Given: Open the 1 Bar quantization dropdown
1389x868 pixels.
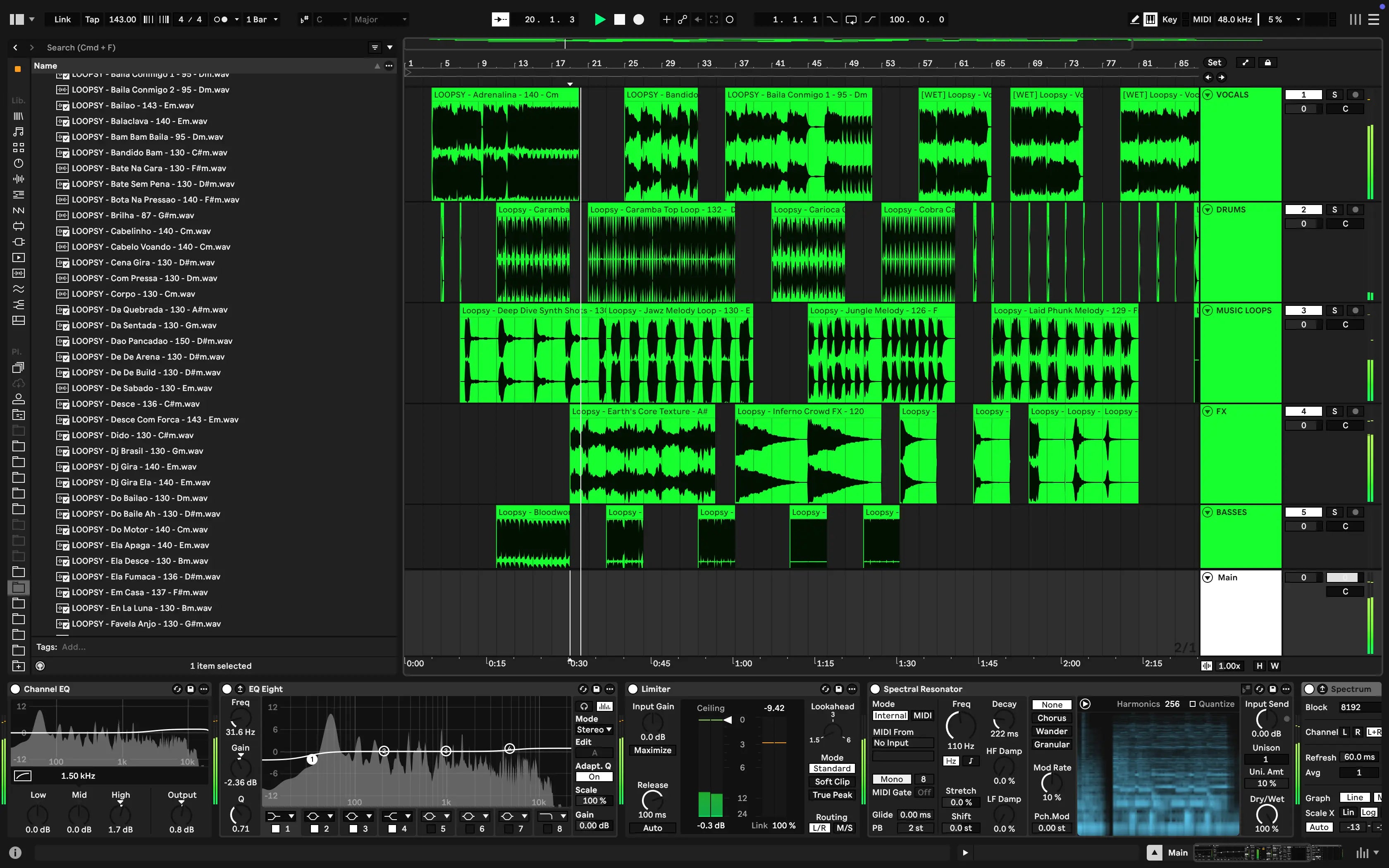Looking at the screenshot, I should click(262, 19).
